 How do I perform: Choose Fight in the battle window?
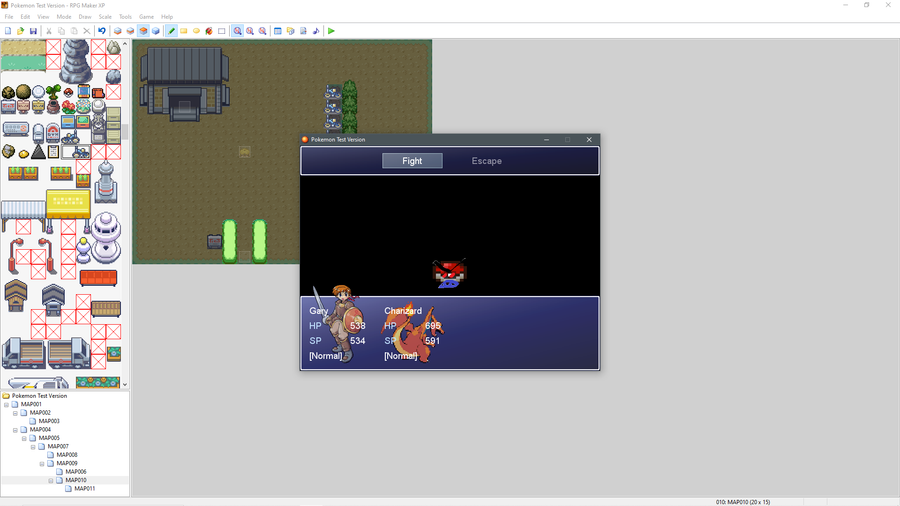click(412, 161)
